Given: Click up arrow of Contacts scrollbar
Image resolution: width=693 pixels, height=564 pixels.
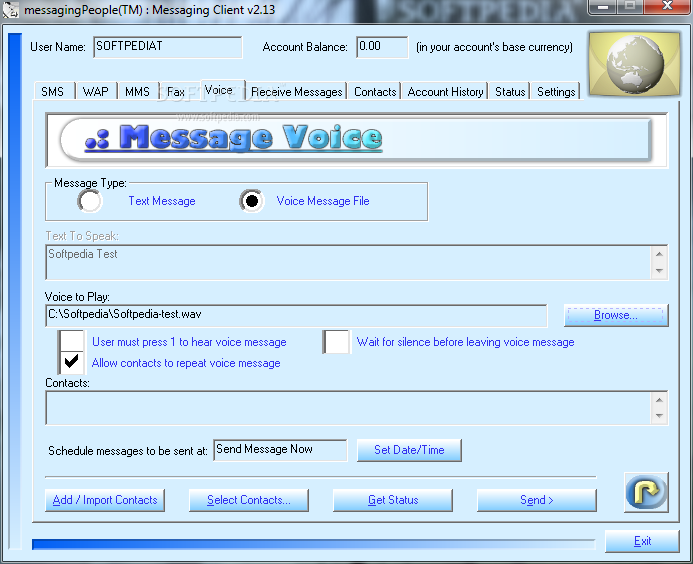Looking at the screenshot, I should [659, 400].
